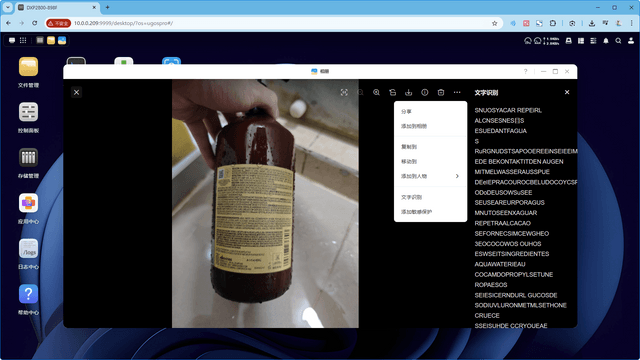Image resolution: width=640 pixels, height=360 pixels.
Task: Download the photo using the download icon
Action: [409, 93]
